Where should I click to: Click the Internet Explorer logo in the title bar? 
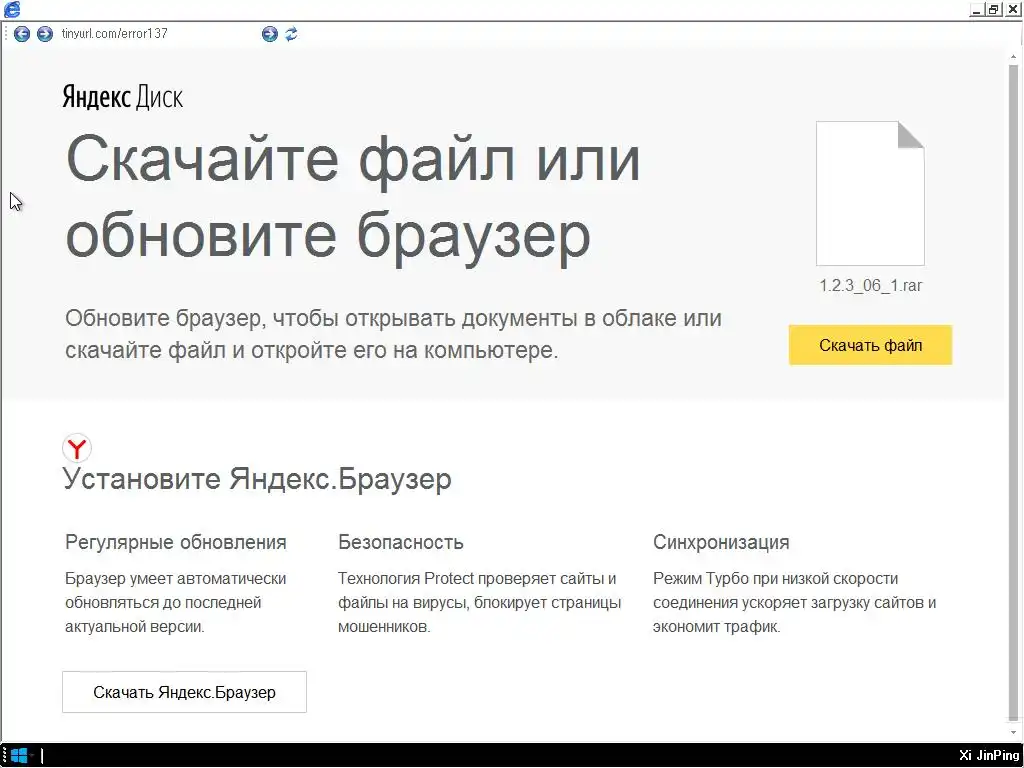[12, 9]
